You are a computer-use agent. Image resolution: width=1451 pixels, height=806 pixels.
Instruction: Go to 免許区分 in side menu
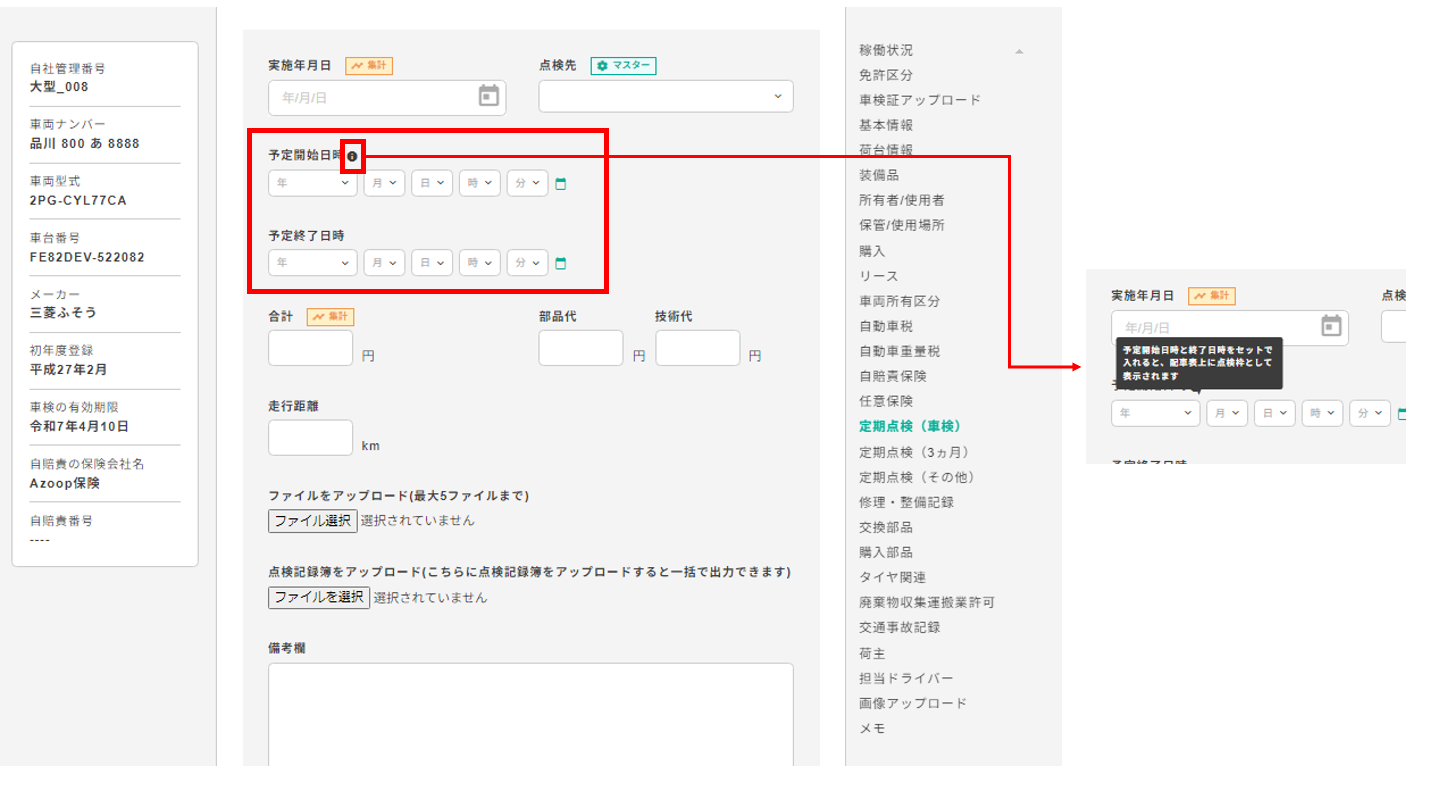click(886, 75)
